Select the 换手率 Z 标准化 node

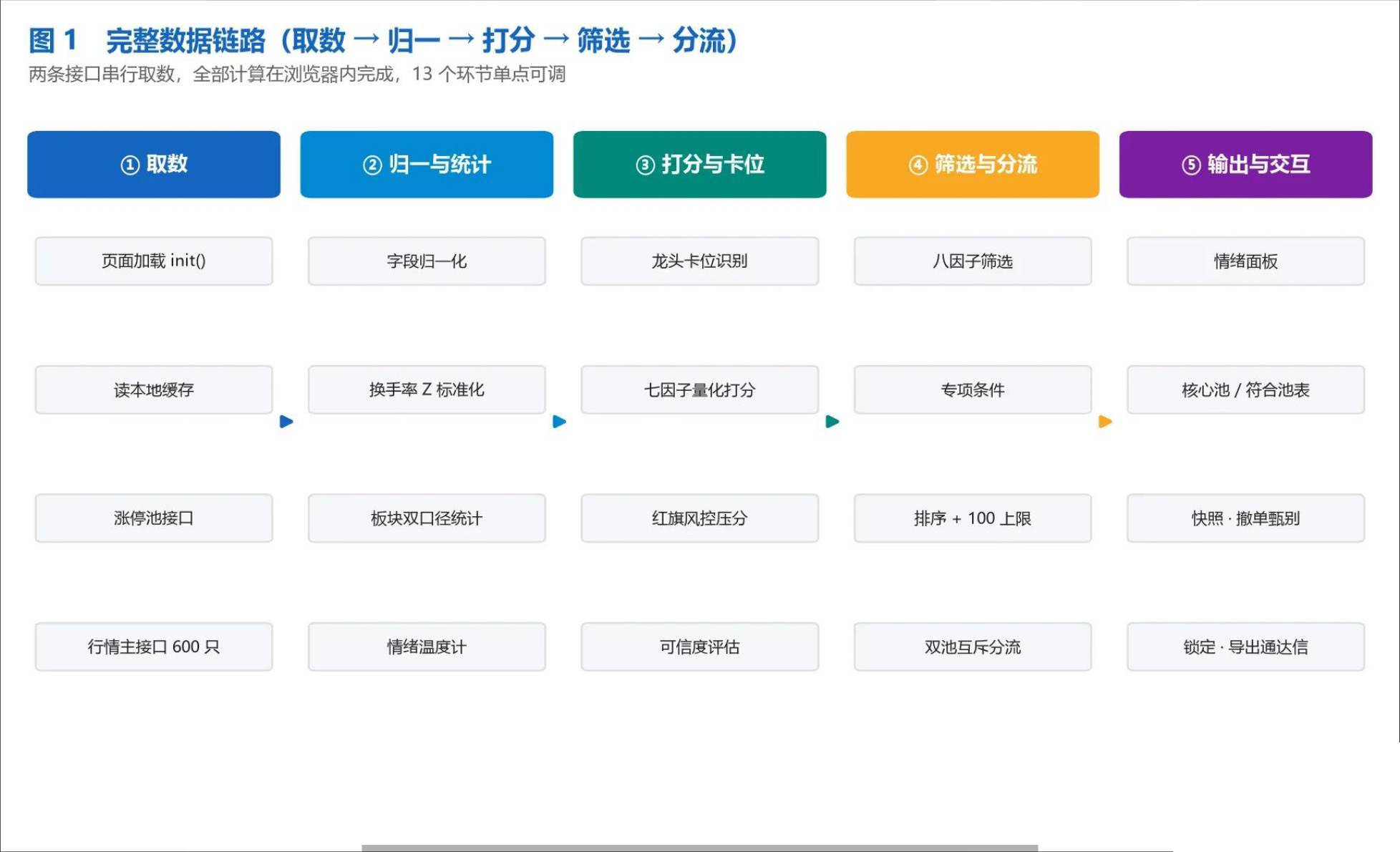click(427, 389)
